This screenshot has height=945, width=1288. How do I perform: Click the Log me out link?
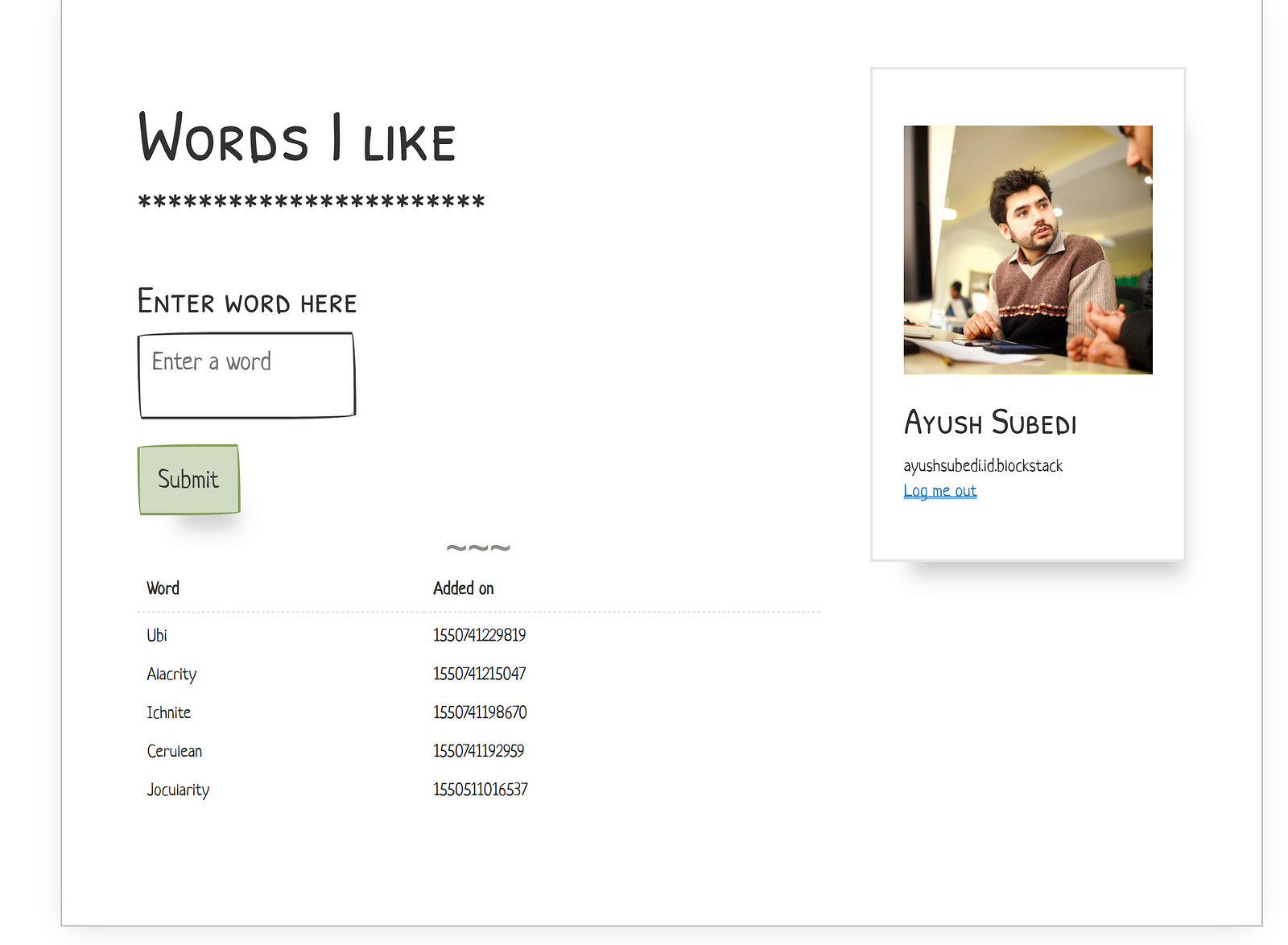tap(939, 491)
